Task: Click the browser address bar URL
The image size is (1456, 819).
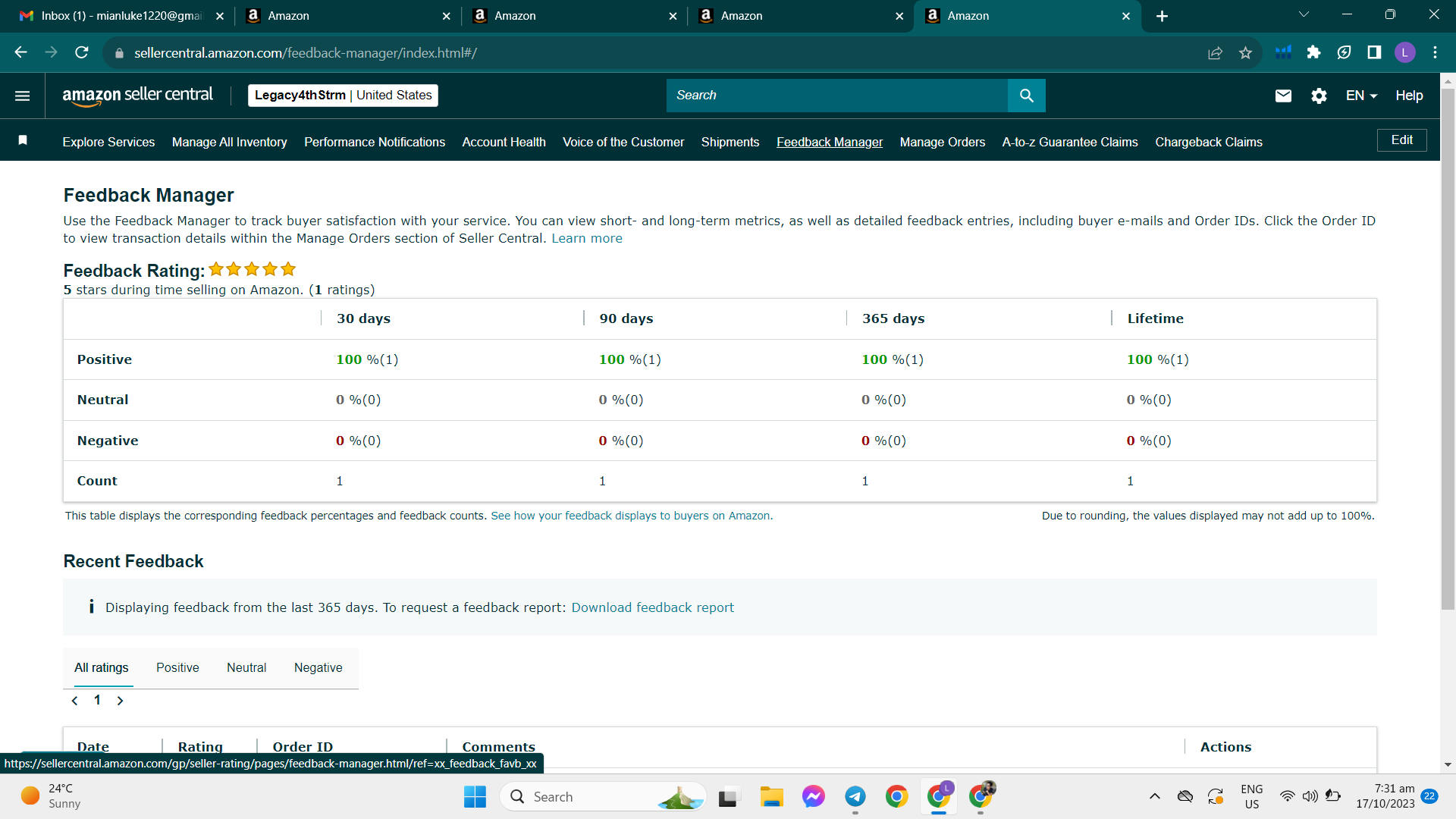Action: click(x=306, y=53)
